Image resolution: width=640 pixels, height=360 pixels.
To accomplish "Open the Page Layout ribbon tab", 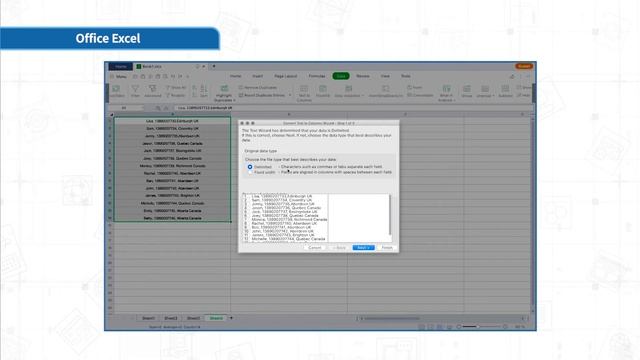I will click(286, 76).
